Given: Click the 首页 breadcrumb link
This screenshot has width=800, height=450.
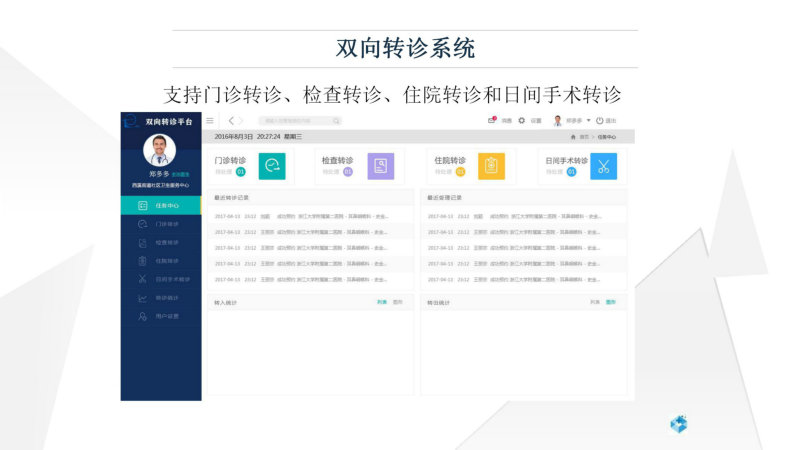Looking at the screenshot, I should click(584, 137).
